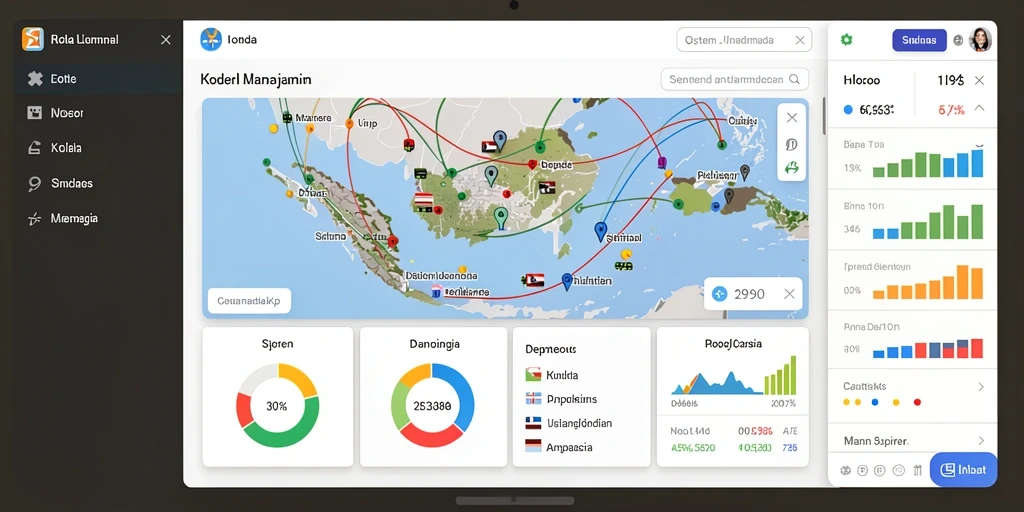
Task: Select the puzzle icon next to Eotte
Action: click(35, 79)
